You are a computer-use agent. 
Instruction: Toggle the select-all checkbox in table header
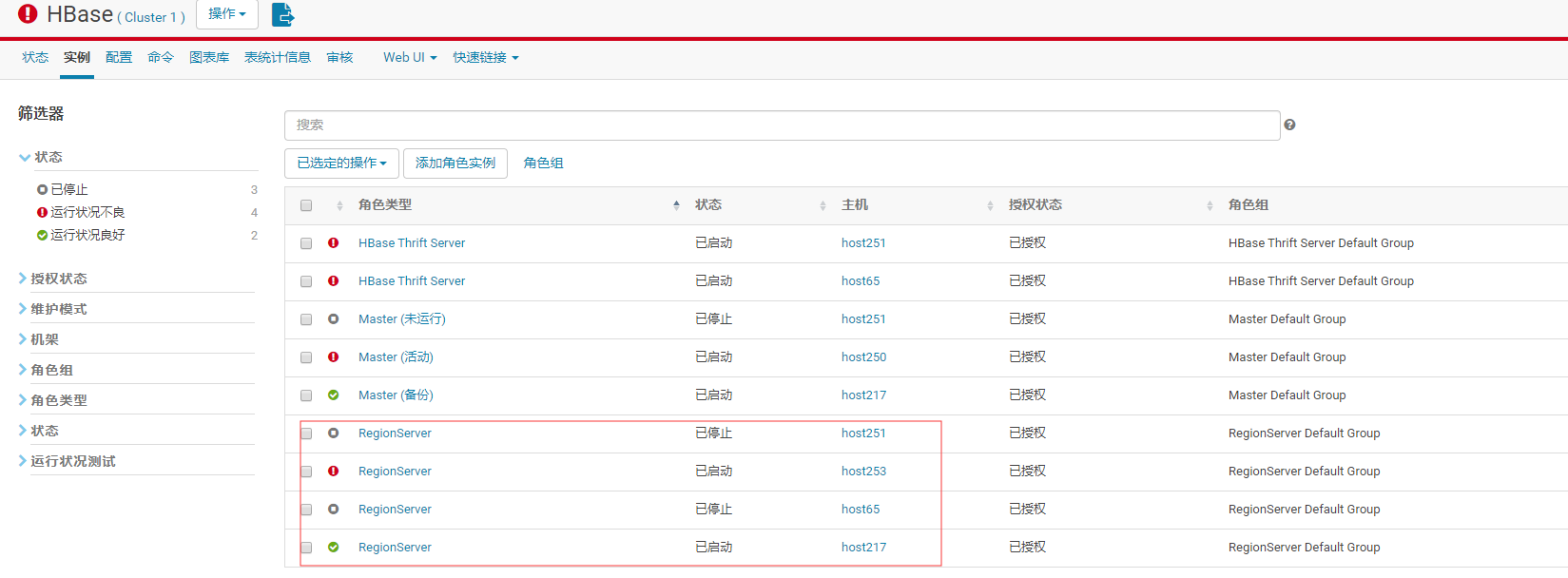click(306, 205)
